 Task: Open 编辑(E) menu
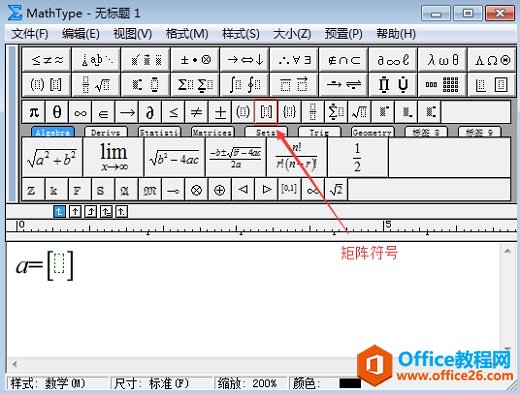point(81,34)
